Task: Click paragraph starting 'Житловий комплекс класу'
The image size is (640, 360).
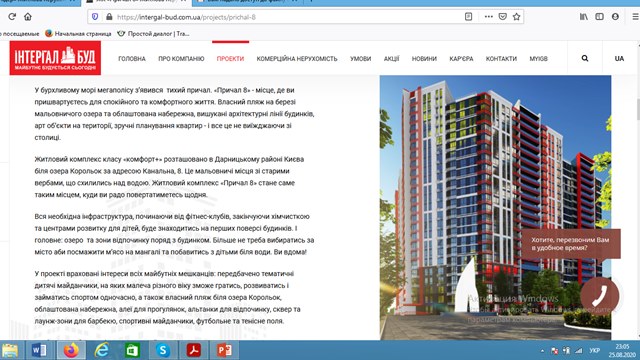Action: pos(169,177)
